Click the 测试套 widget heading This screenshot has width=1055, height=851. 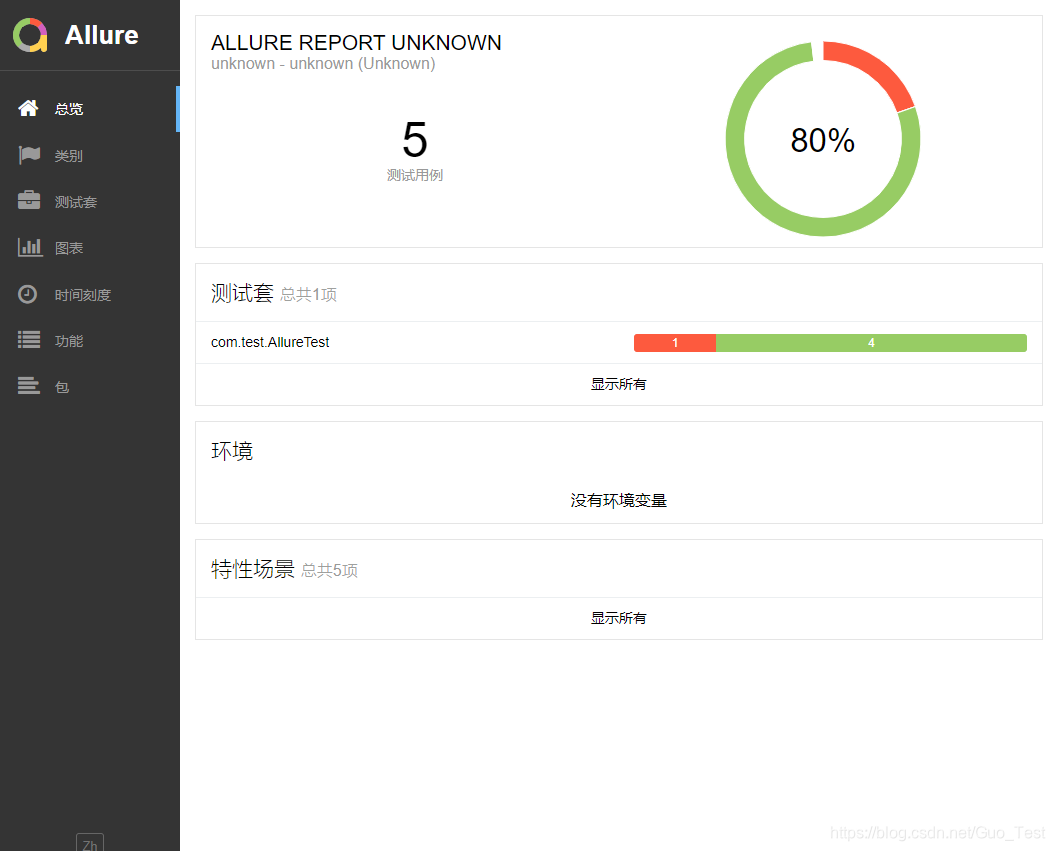(x=242, y=293)
